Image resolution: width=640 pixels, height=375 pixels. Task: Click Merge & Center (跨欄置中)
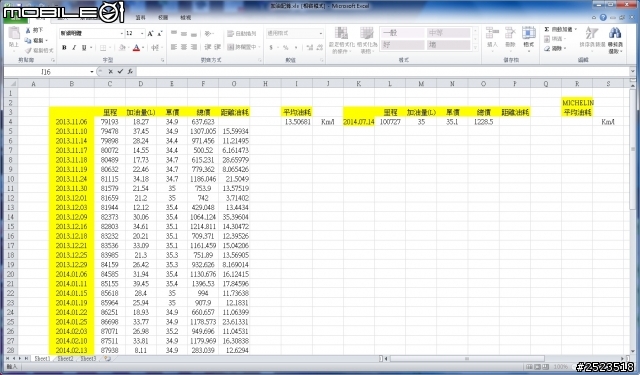(243, 47)
